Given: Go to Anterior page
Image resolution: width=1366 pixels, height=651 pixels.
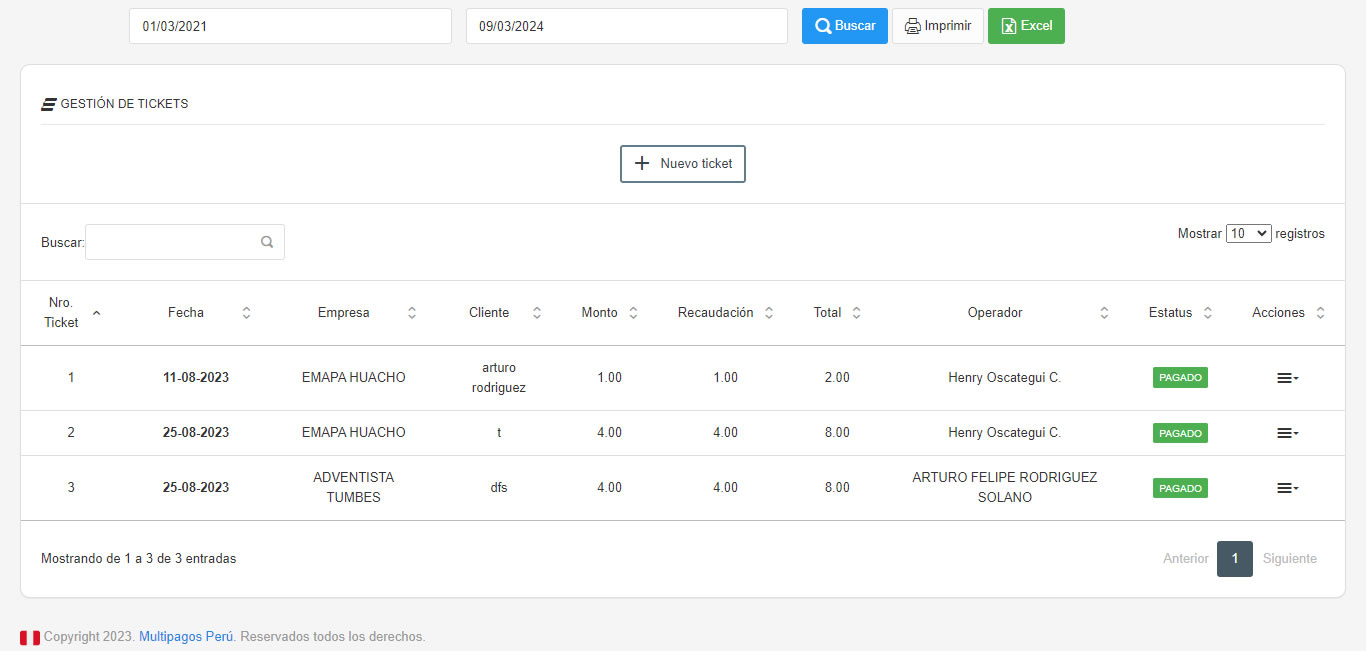Looking at the screenshot, I should pos(1186,559).
